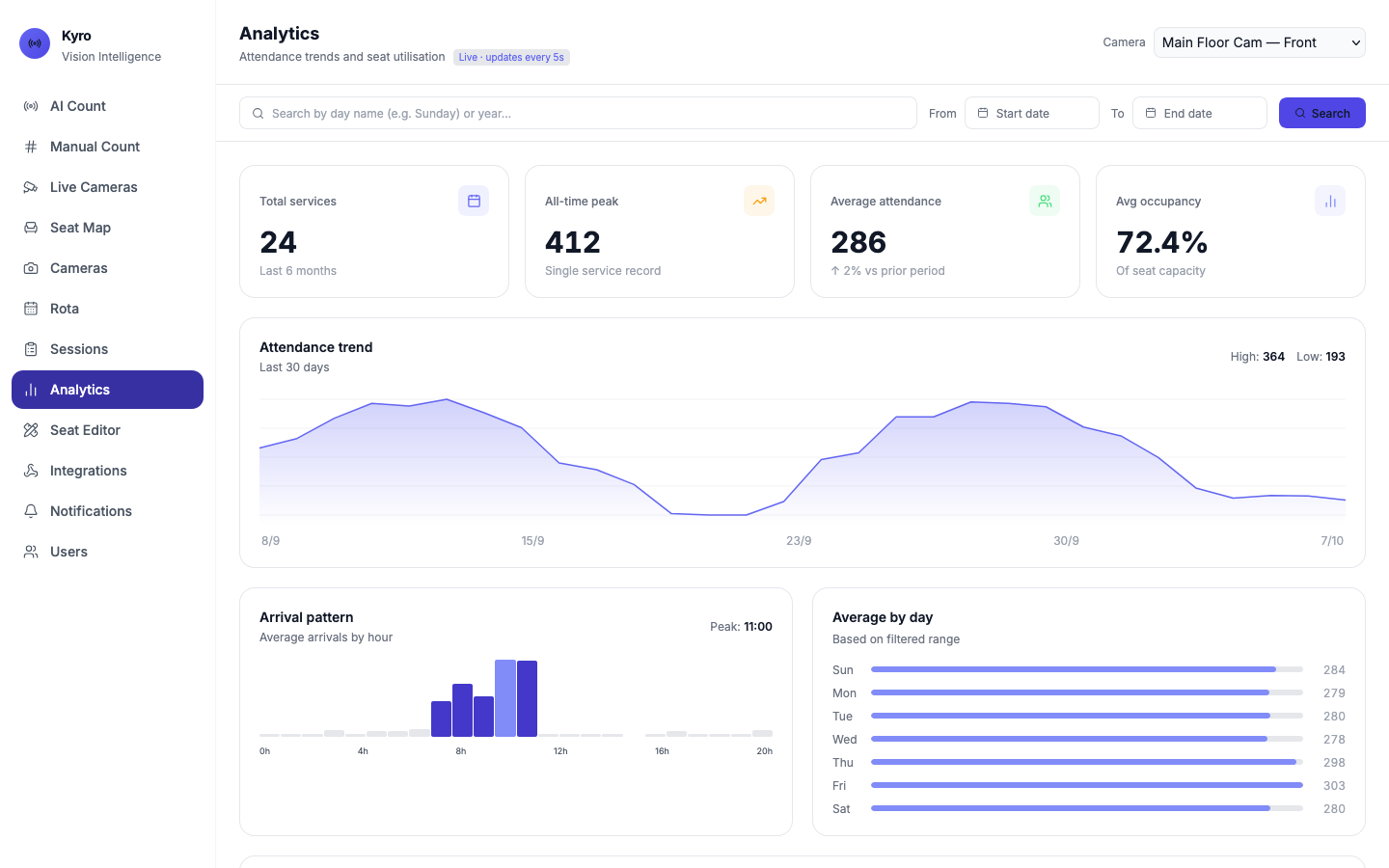The width and height of the screenshot is (1389, 868).
Task: Click the Average attendance people icon
Action: [x=1045, y=201]
